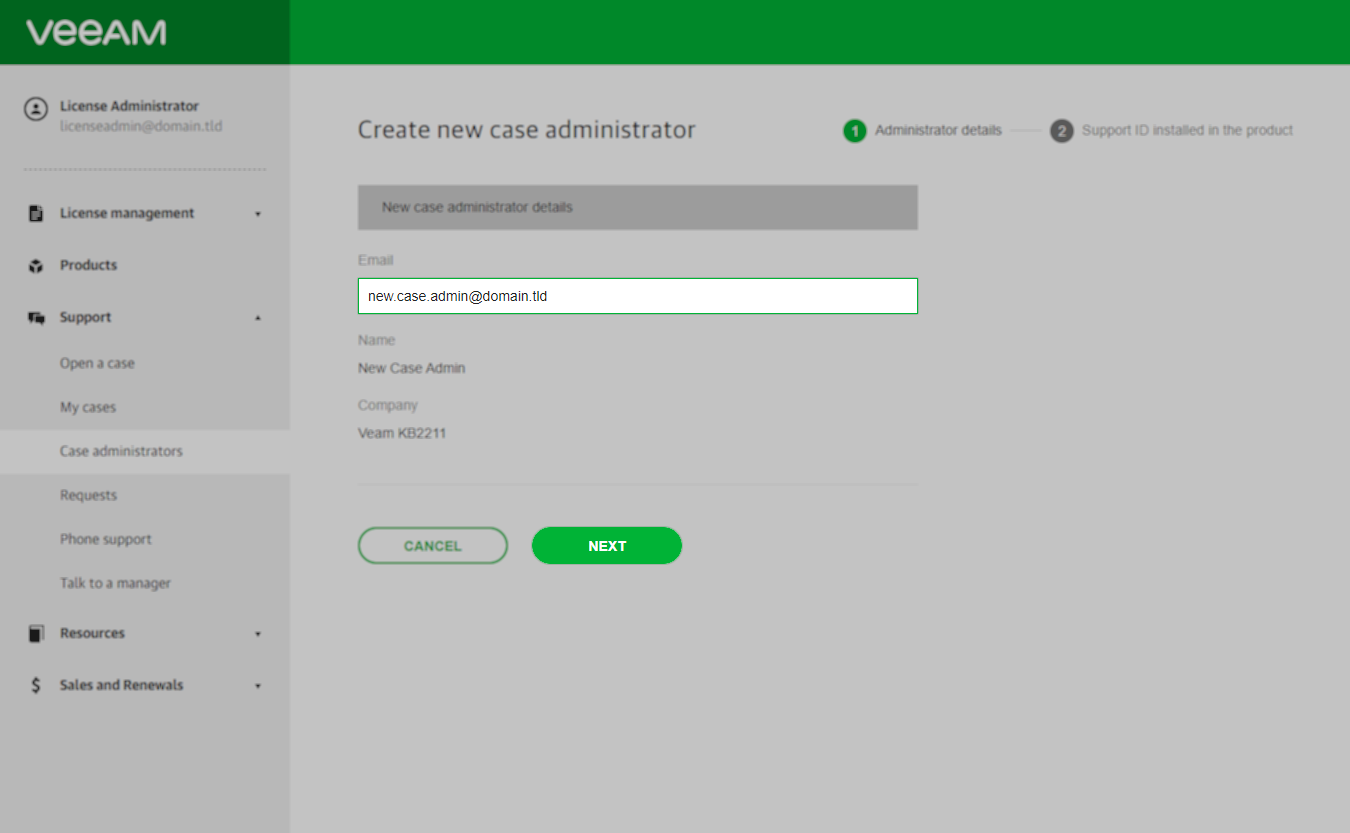
Task: Open the Support menu item
Action: (85, 317)
